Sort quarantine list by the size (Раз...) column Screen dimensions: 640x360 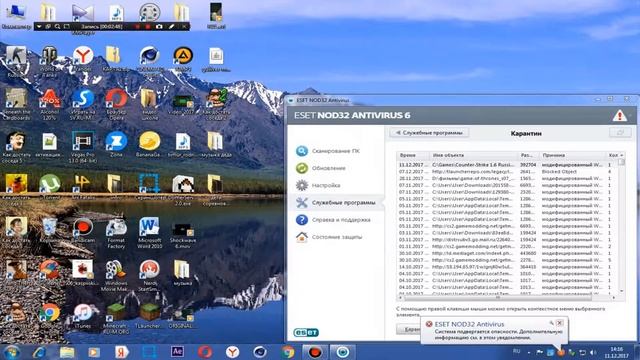(x=529, y=155)
